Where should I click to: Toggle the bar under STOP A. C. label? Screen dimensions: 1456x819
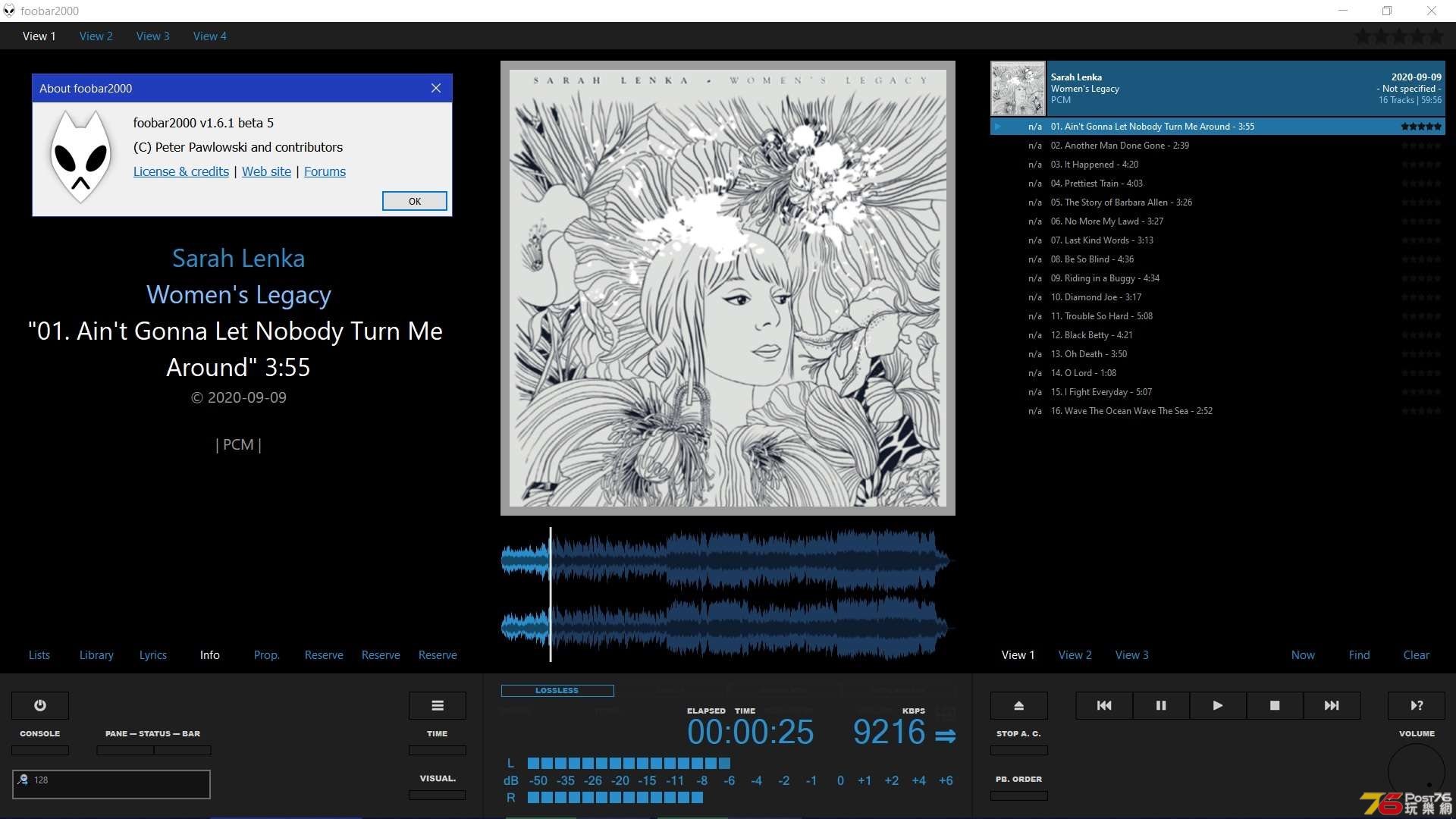coord(1019,750)
